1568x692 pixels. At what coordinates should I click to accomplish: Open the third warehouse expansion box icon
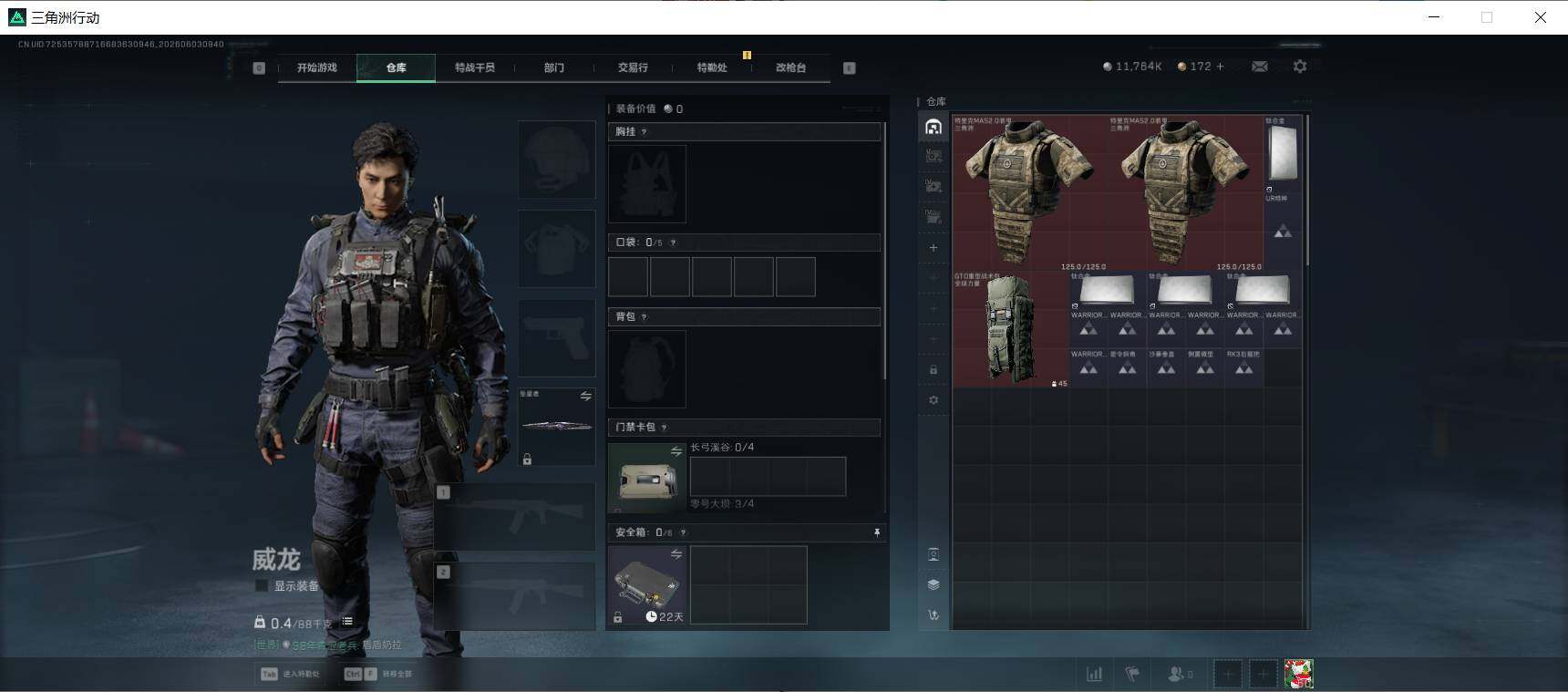(934, 187)
